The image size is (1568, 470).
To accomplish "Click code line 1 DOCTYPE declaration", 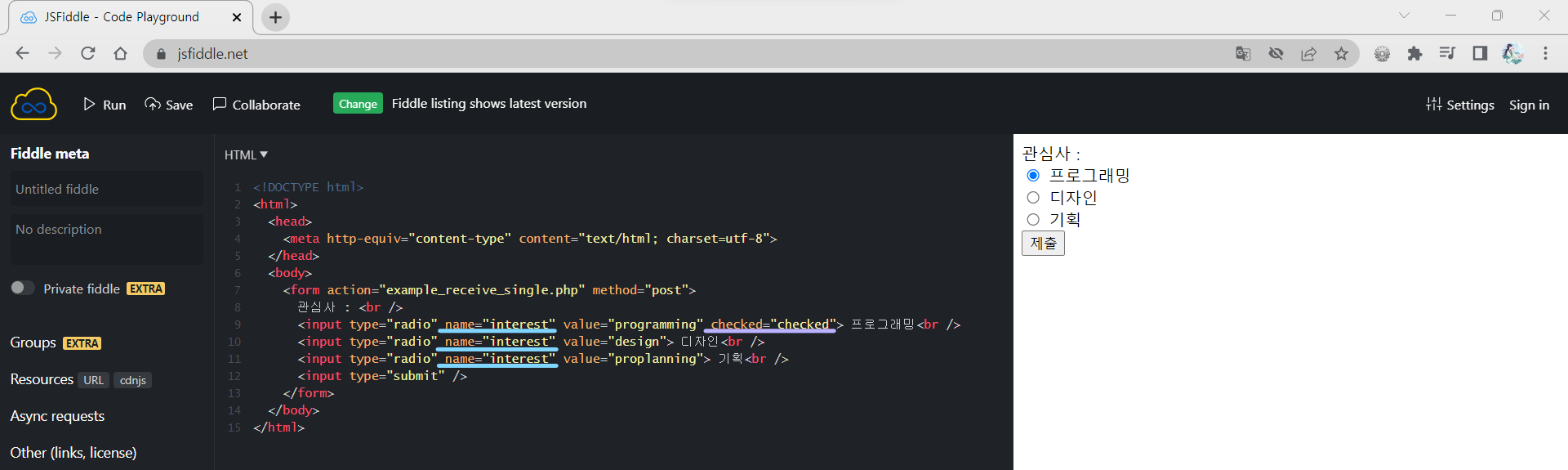I will coord(308,187).
